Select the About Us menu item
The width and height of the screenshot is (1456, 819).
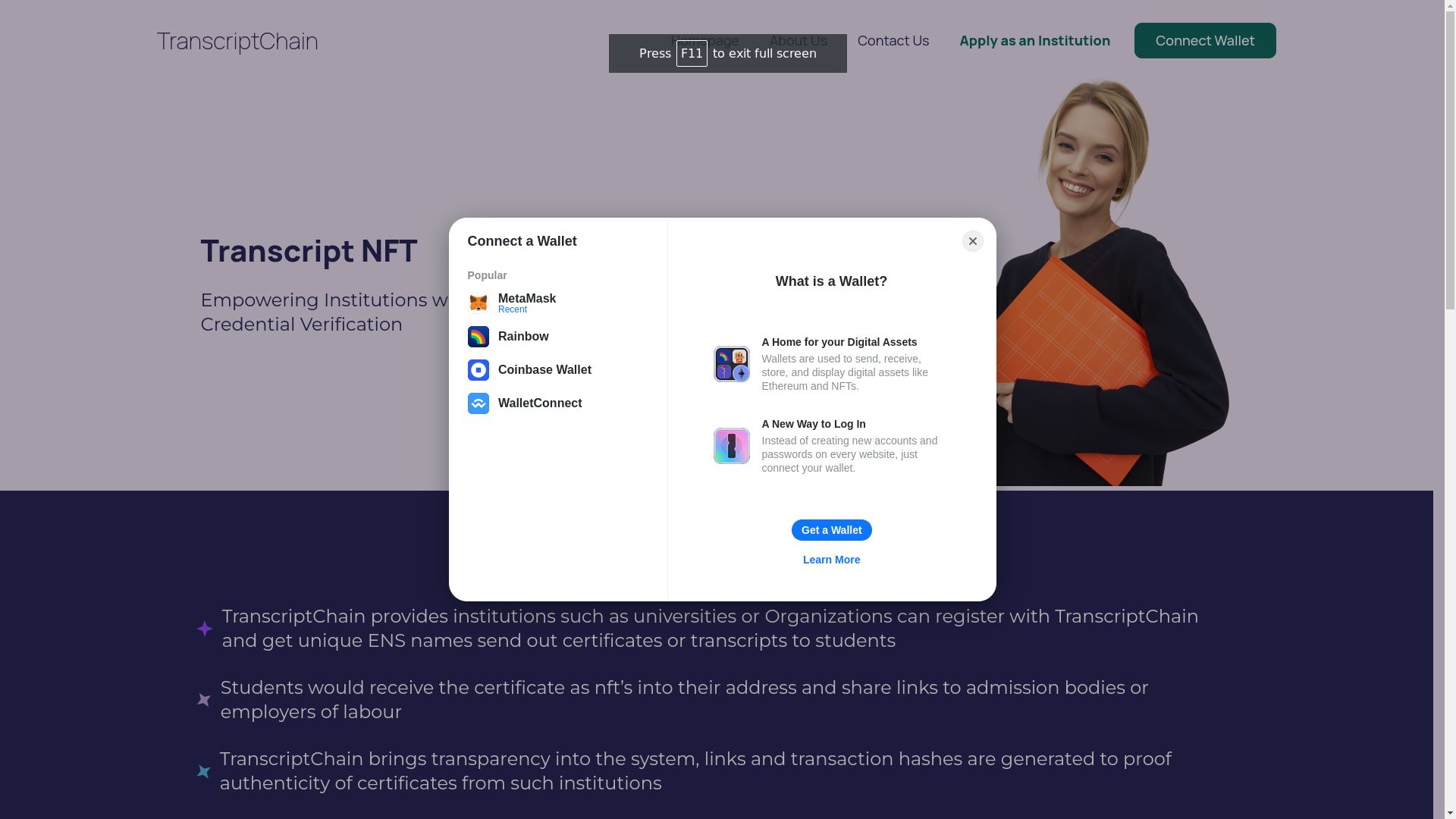[x=798, y=40]
